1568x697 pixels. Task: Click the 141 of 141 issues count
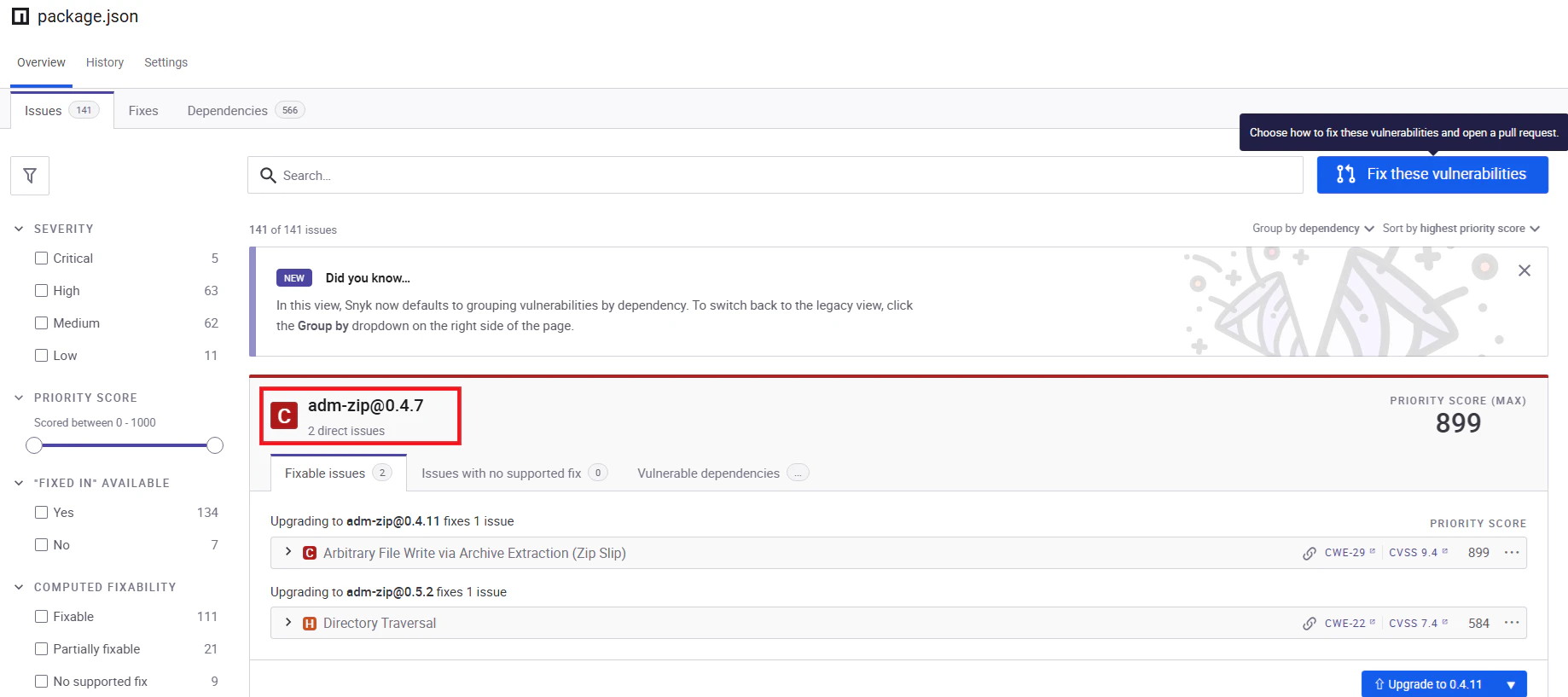coord(293,230)
